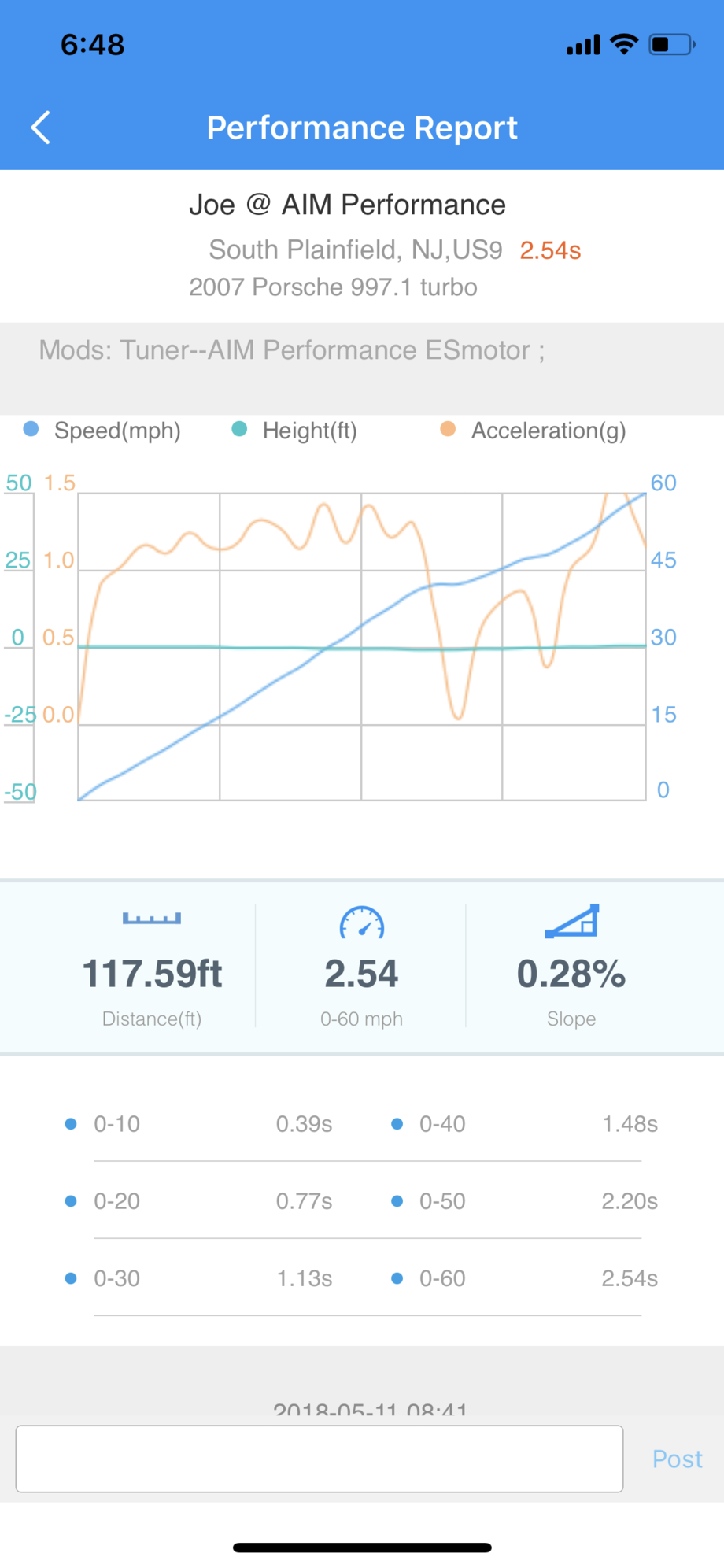Screen dimensions: 724x1568
Task: Tap the slope ramp icon
Action: coord(572,921)
